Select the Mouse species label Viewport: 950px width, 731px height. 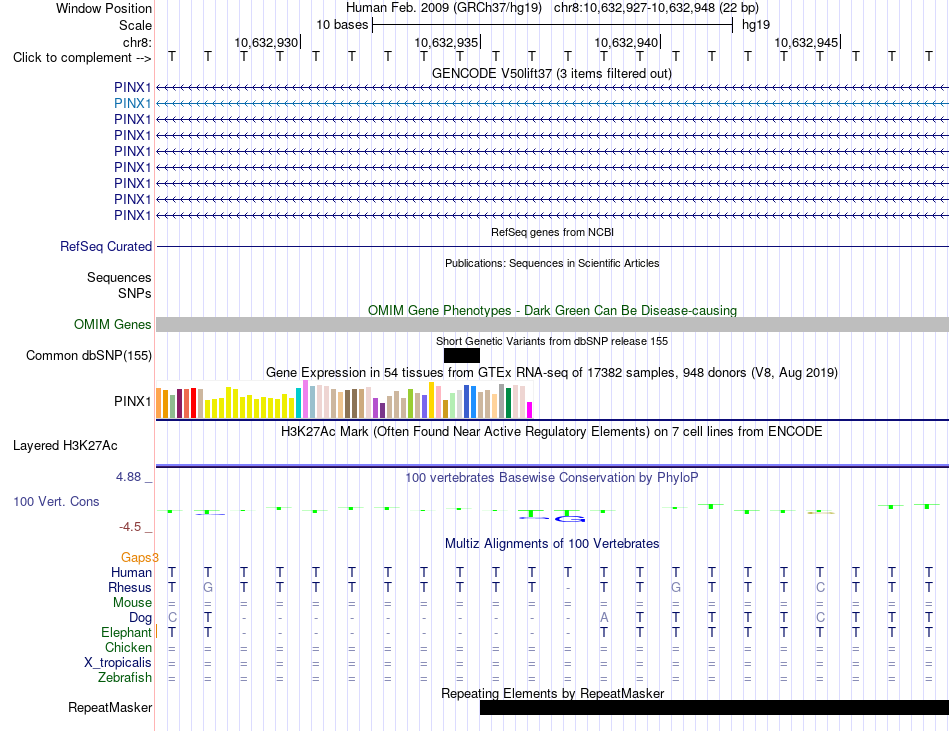132,603
